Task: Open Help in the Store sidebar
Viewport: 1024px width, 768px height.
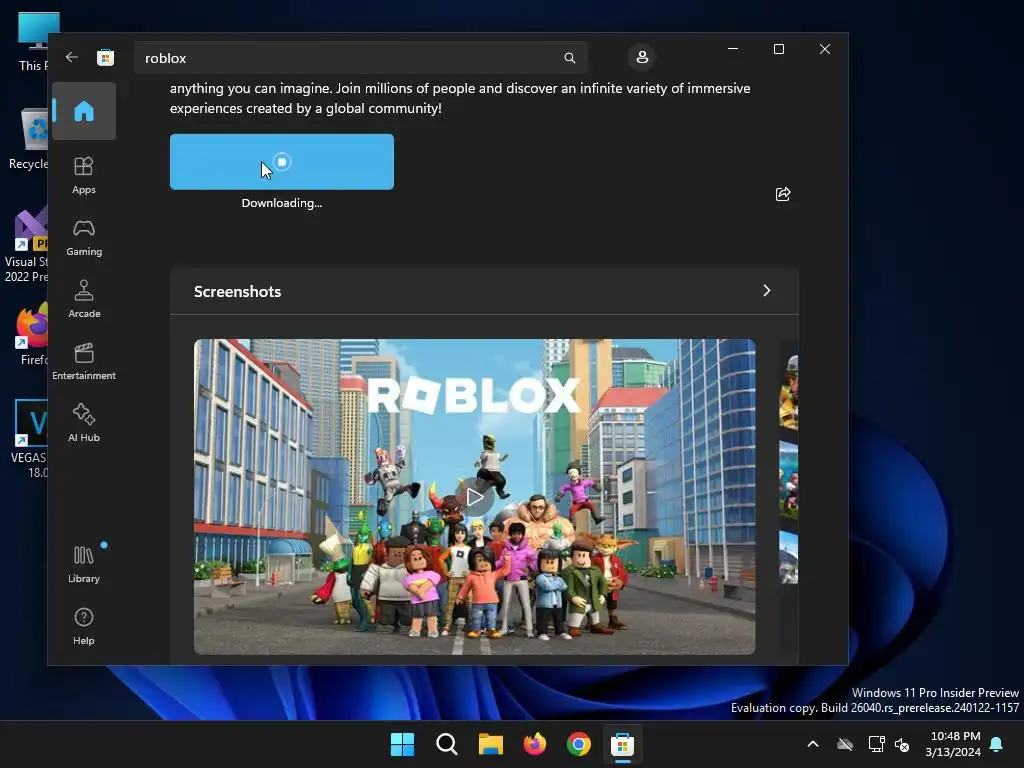Action: pos(84,626)
